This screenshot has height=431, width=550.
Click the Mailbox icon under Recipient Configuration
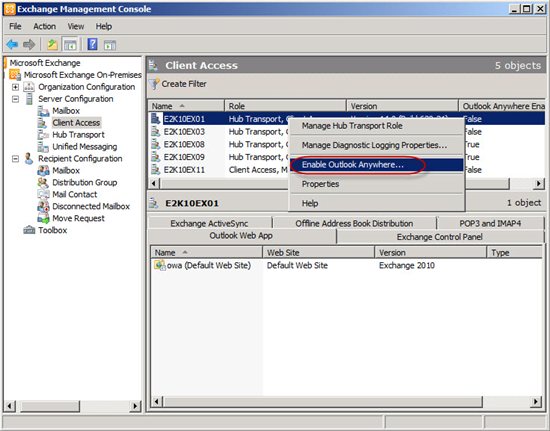click(43, 170)
